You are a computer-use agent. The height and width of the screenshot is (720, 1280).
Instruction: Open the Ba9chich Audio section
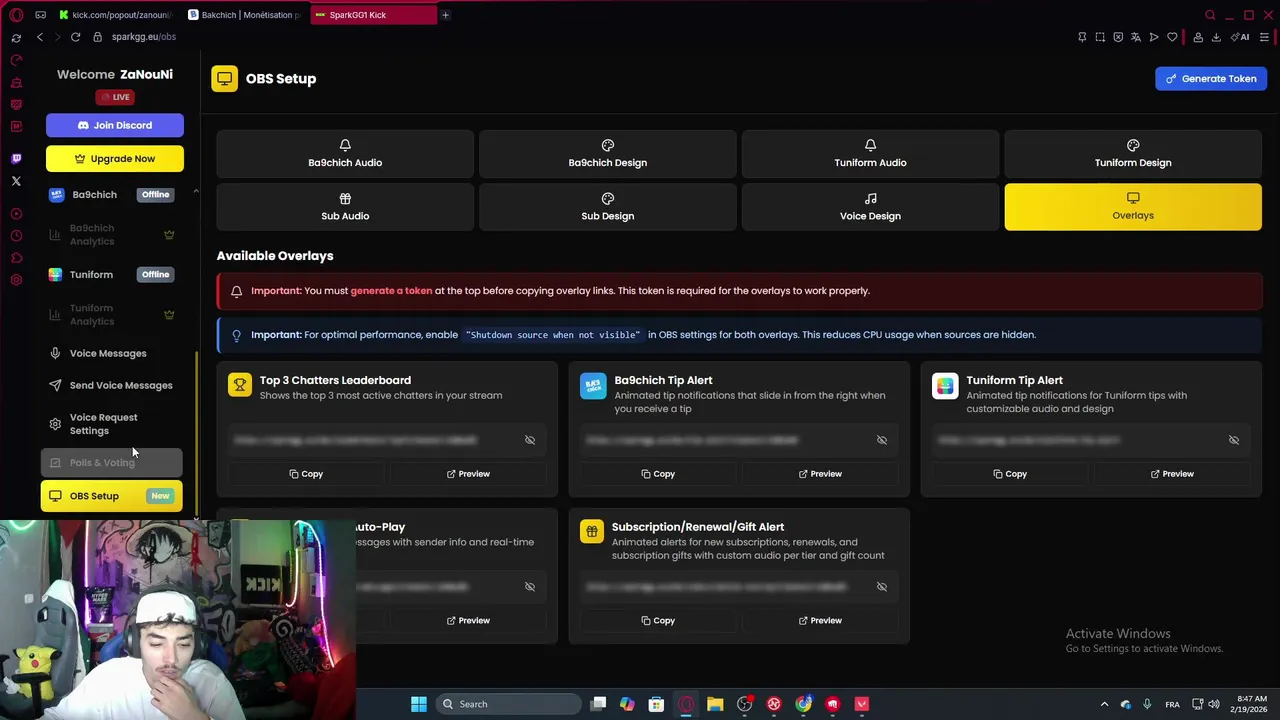point(345,153)
